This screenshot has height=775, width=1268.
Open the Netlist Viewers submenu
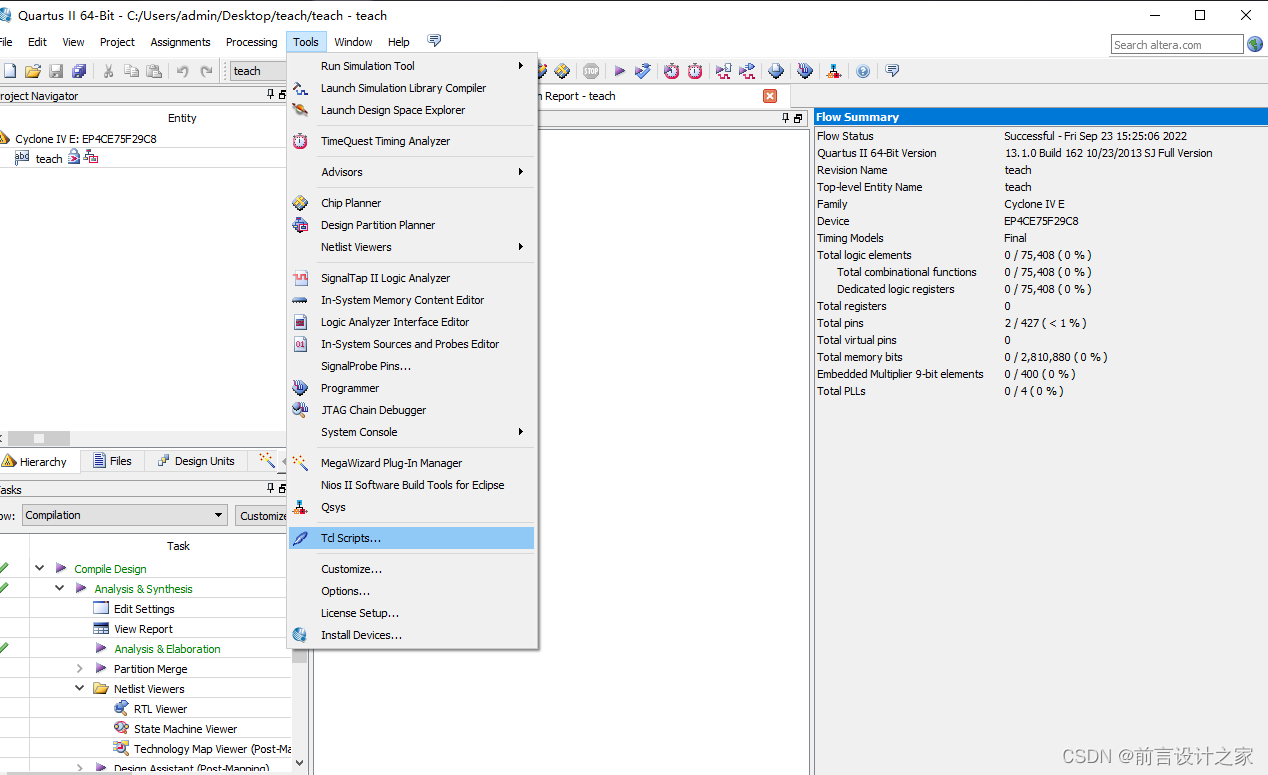pyautogui.click(x=412, y=247)
